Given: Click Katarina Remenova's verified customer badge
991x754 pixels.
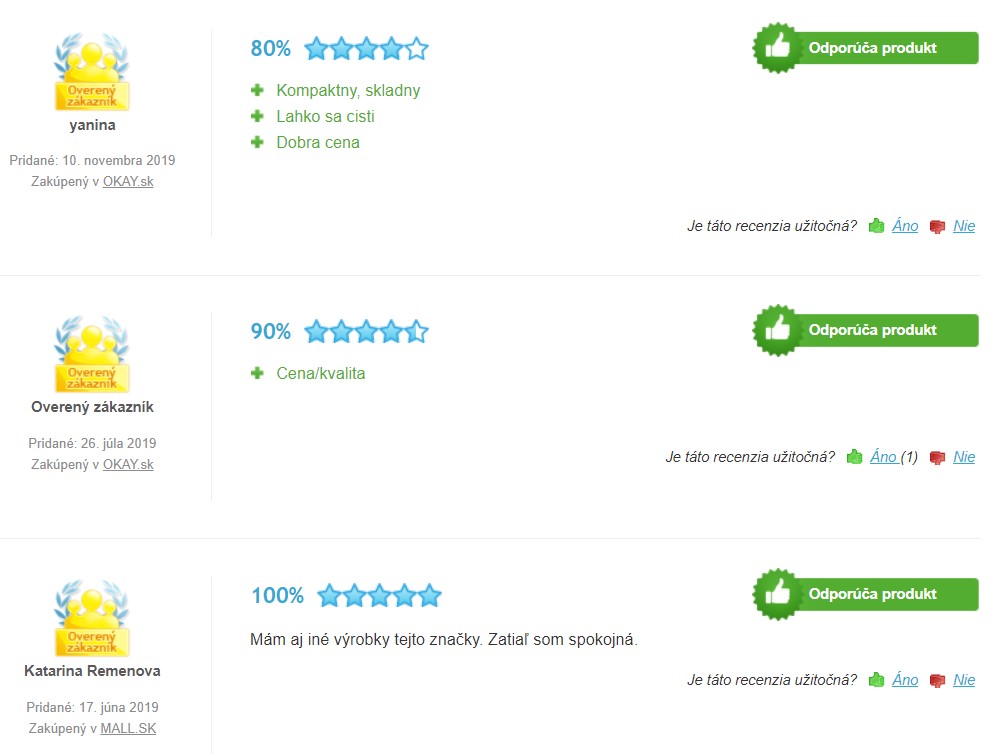Looking at the screenshot, I should (x=92, y=618).
